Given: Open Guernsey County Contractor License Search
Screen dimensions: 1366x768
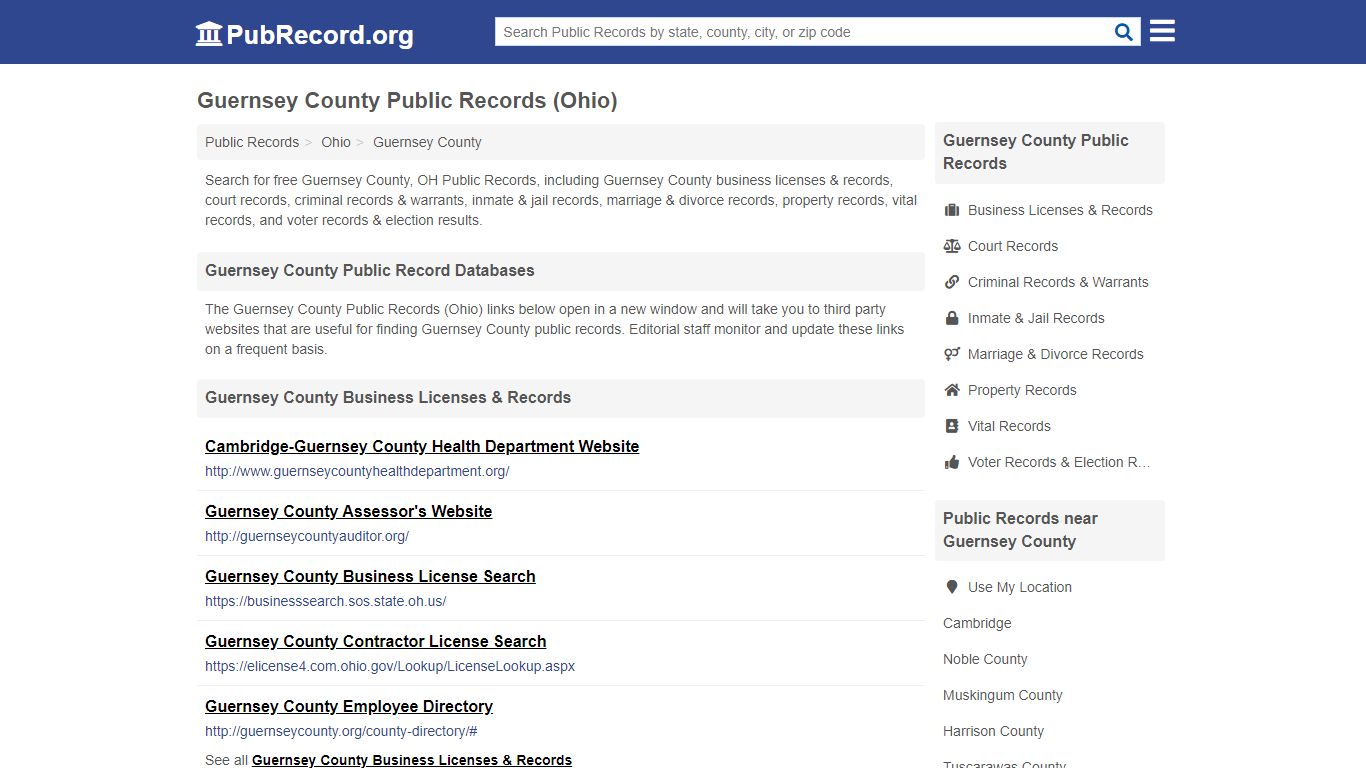Looking at the screenshot, I should 376,641.
